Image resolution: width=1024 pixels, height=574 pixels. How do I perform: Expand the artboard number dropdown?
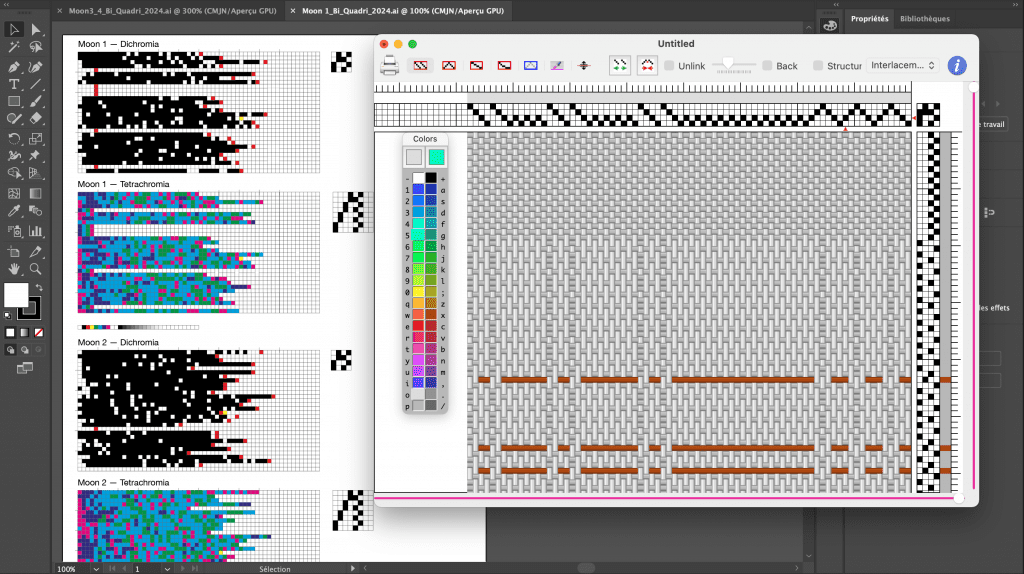[x=167, y=568]
